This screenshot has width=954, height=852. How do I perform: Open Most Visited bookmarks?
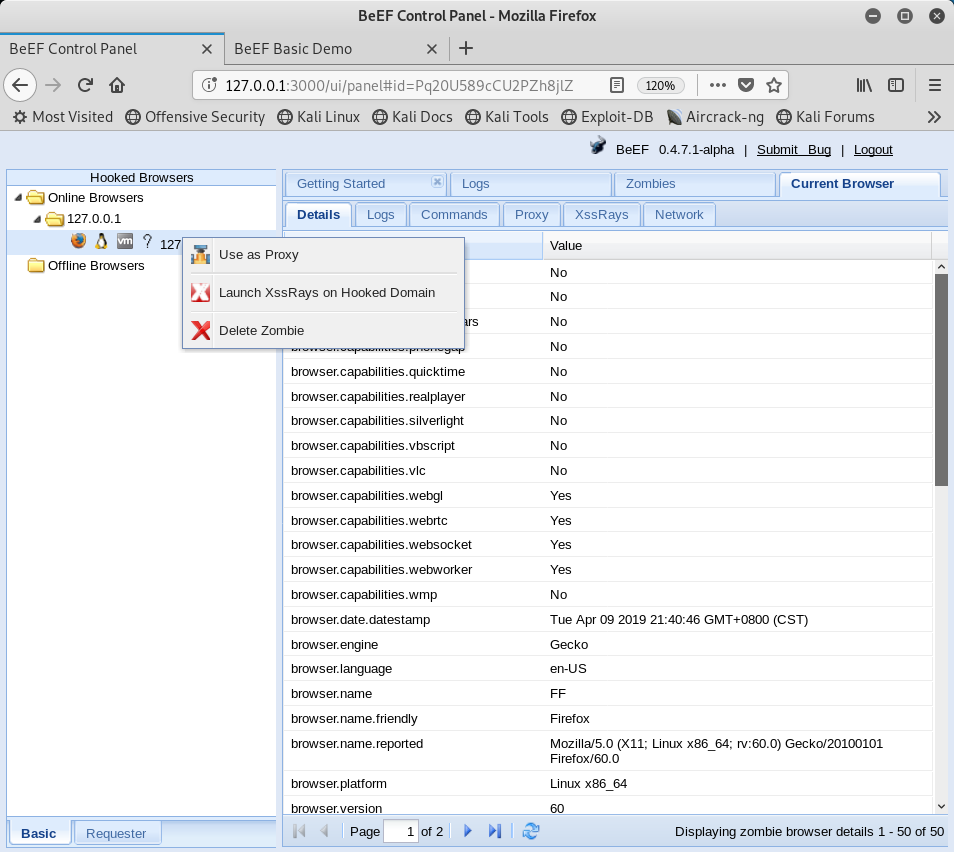pos(63,117)
